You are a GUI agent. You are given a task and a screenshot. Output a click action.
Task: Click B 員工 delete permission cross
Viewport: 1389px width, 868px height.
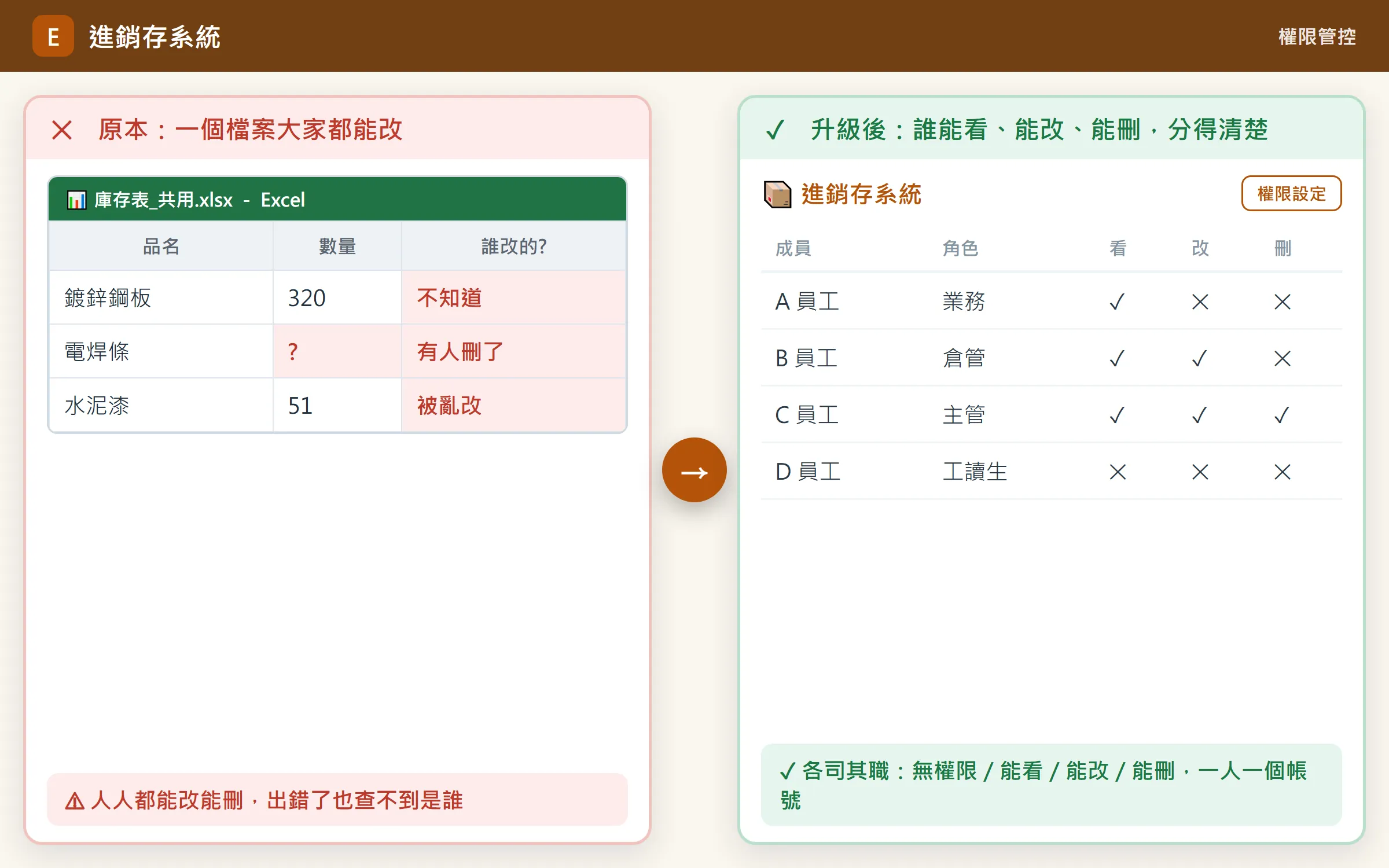(x=1283, y=358)
